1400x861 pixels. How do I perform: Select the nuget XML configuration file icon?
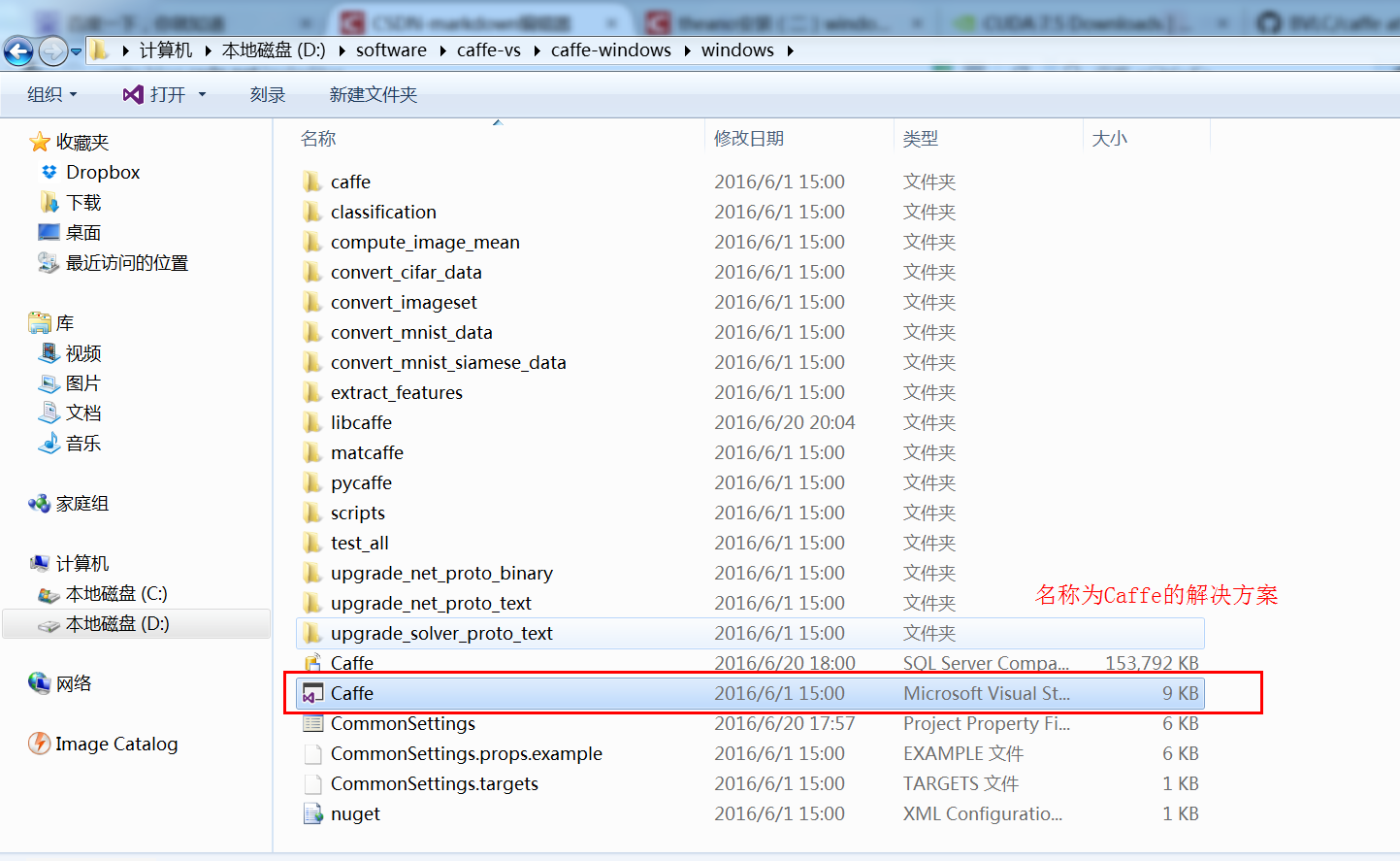pyautogui.click(x=312, y=813)
